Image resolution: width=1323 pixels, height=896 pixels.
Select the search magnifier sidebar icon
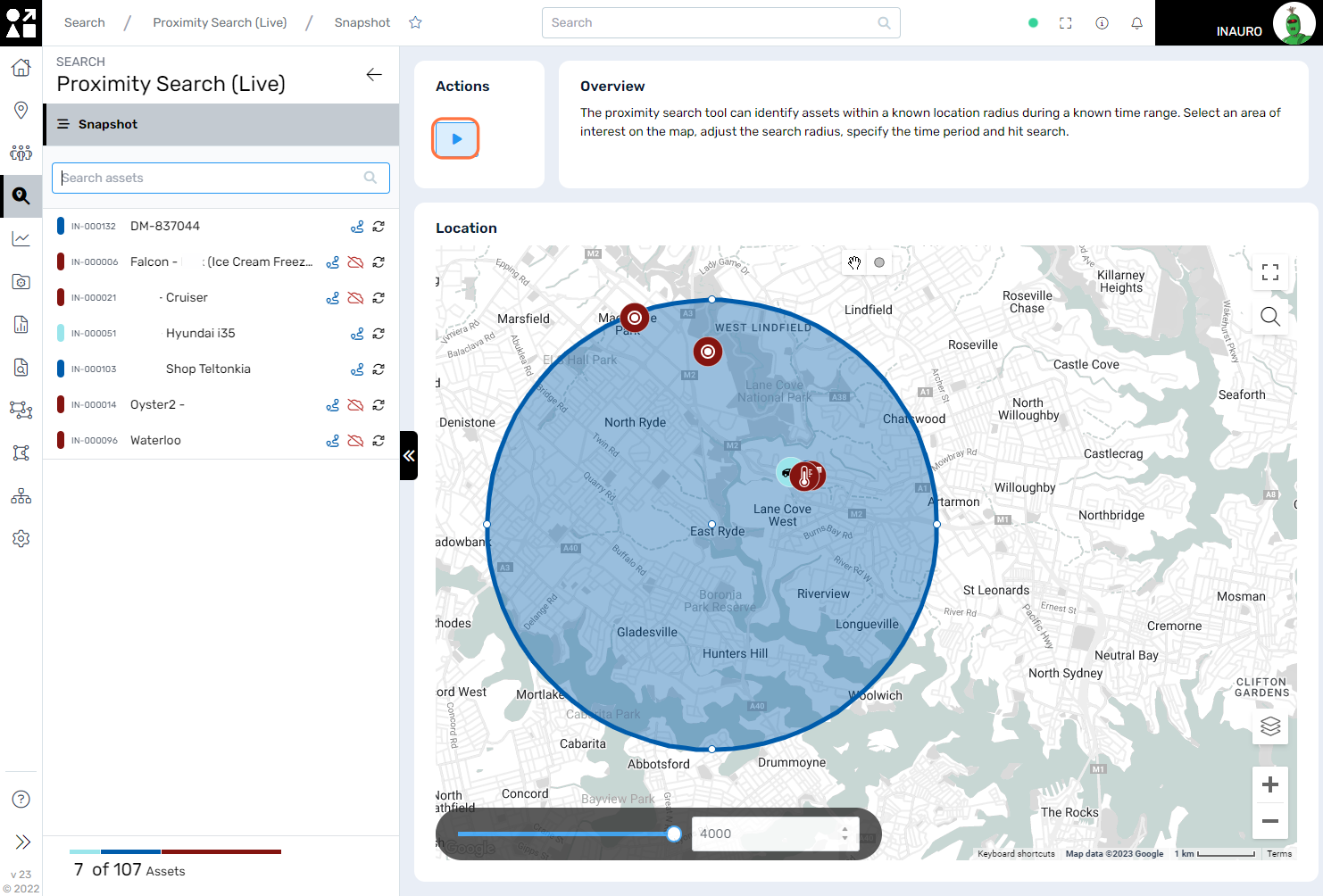(21, 196)
